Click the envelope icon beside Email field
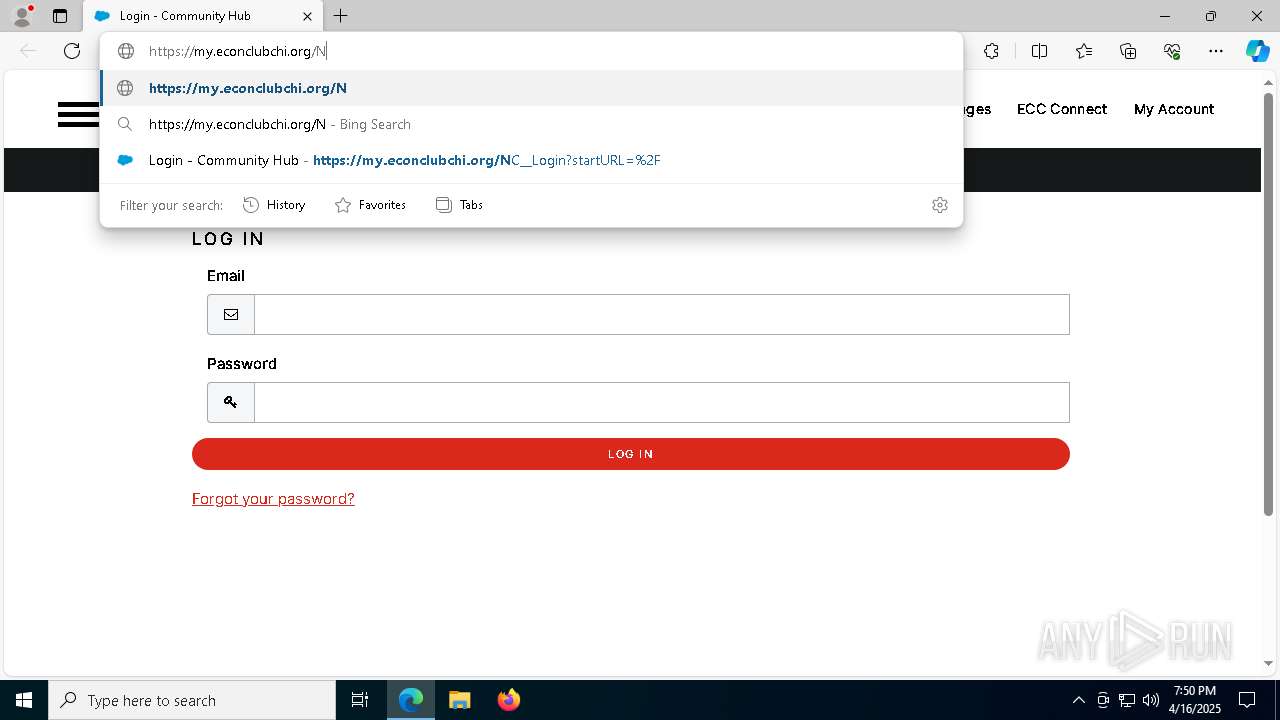The image size is (1280, 720). (x=231, y=314)
